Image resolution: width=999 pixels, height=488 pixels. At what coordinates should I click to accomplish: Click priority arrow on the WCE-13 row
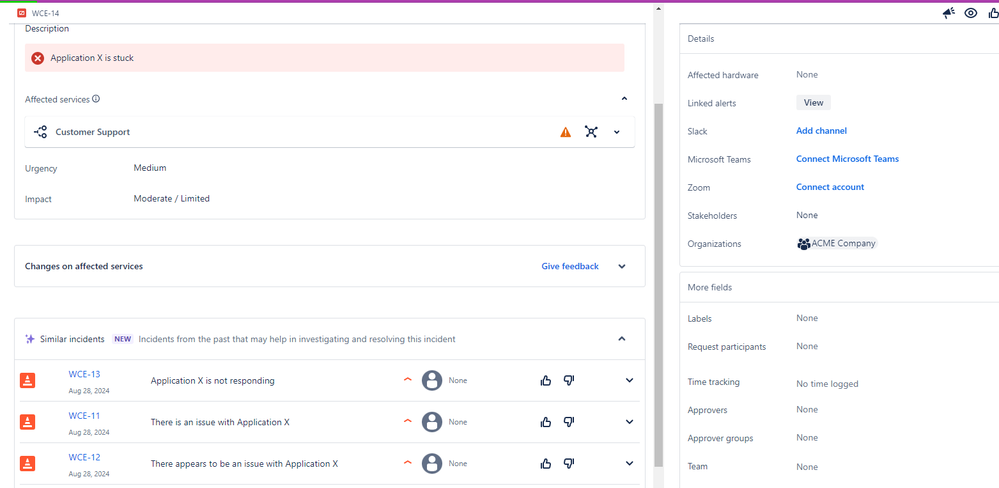408,380
